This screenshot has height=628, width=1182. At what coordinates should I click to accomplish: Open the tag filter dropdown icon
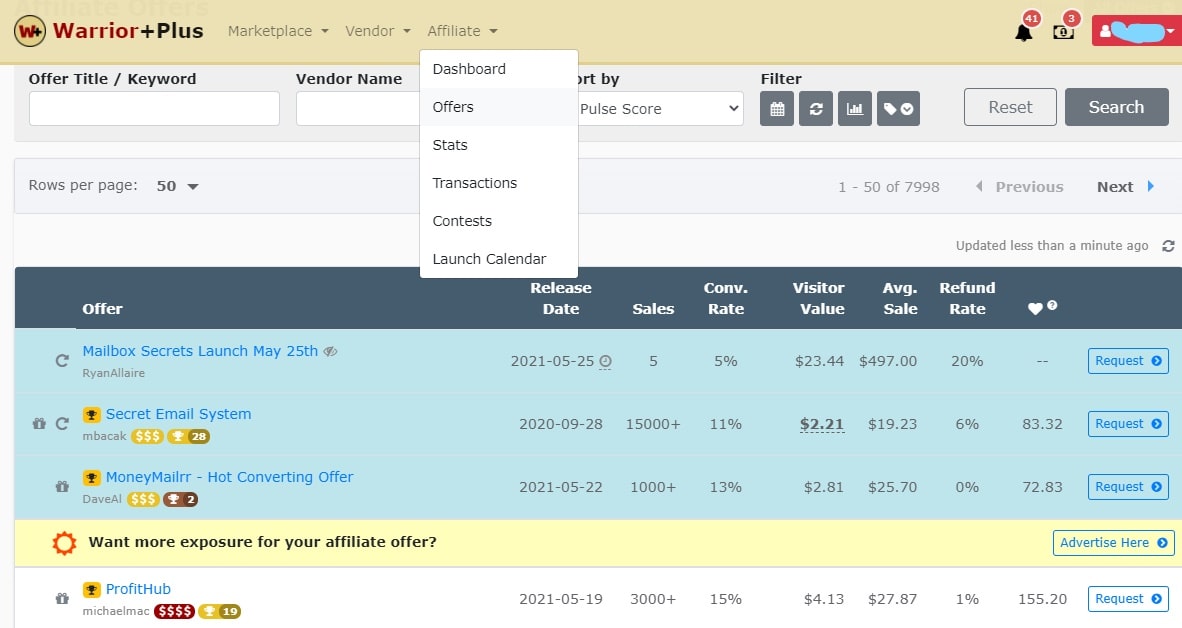point(898,109)
